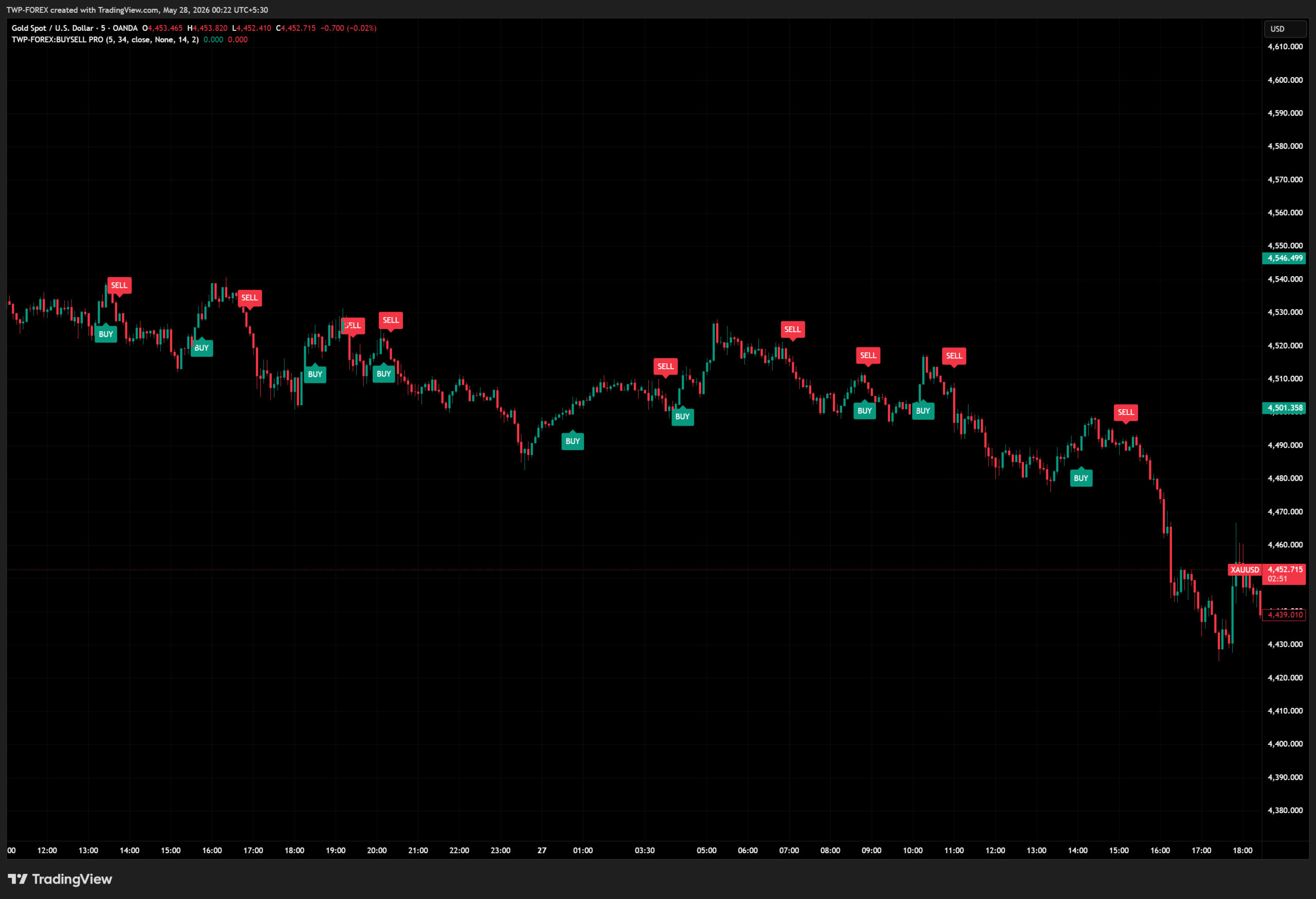This screenshot has height=899, width=1316.
Task: Click the 4,570.000 price axis label
Action: click(1285, 180)
